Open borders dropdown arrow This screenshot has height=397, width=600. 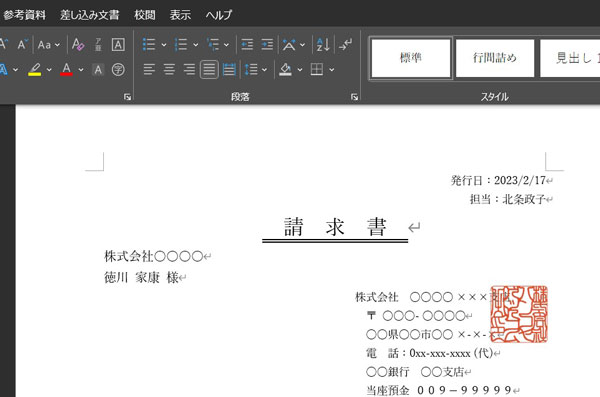pyautogui.click(x=331, y=70)
